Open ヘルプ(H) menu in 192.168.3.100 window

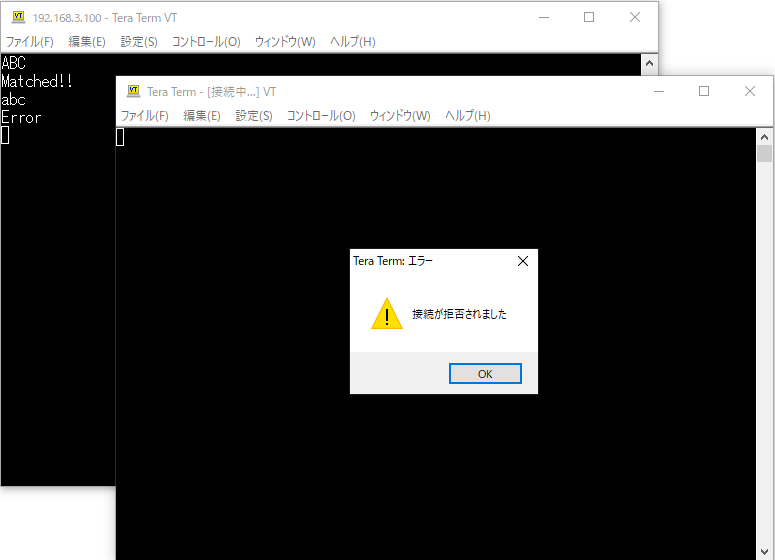click(352, 42)
